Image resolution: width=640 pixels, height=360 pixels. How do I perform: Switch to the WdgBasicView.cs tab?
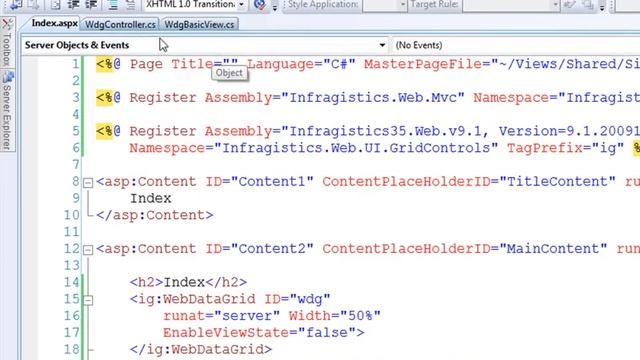point(199,24)
